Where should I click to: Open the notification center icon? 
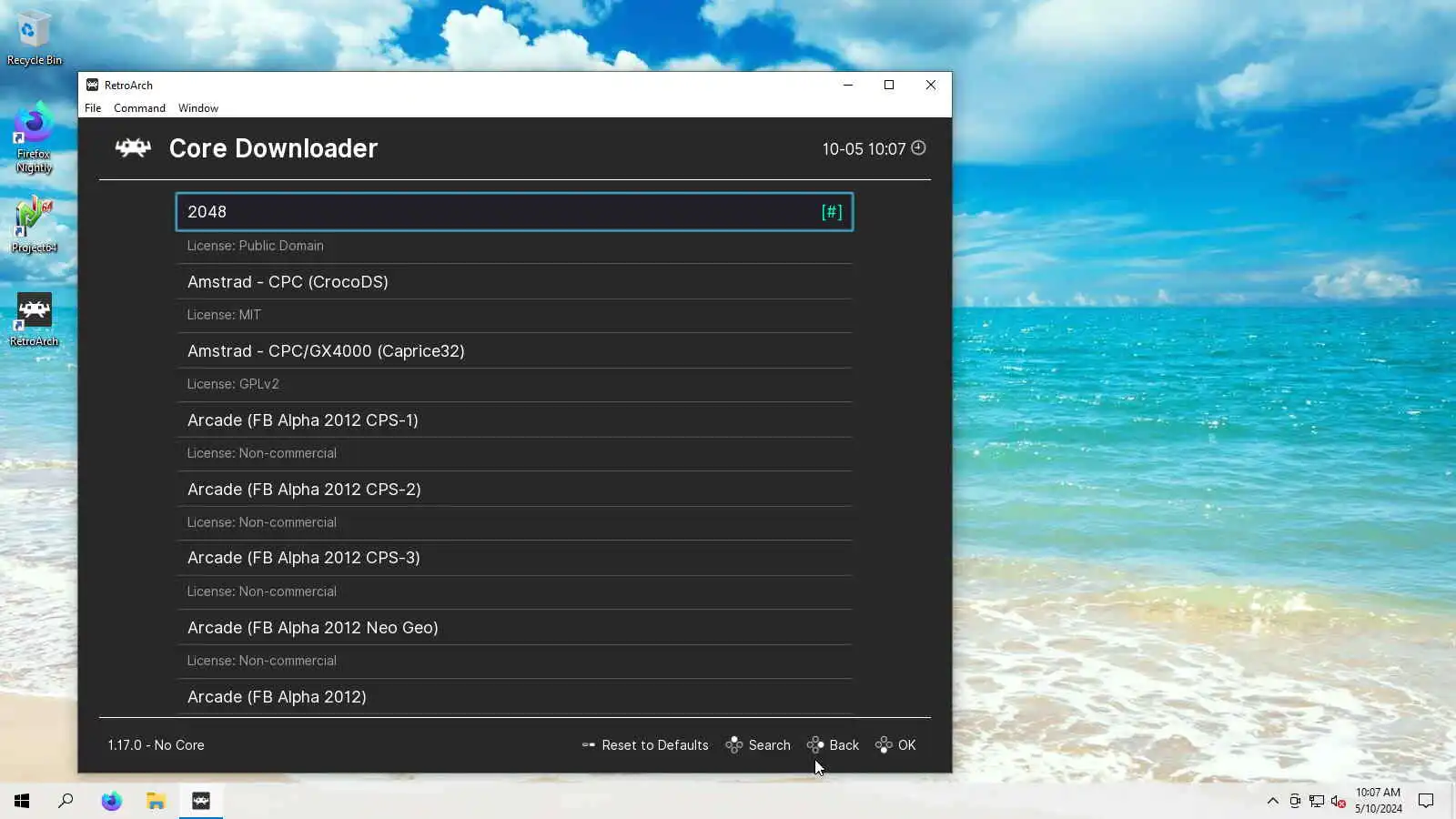click(1426, 801)
